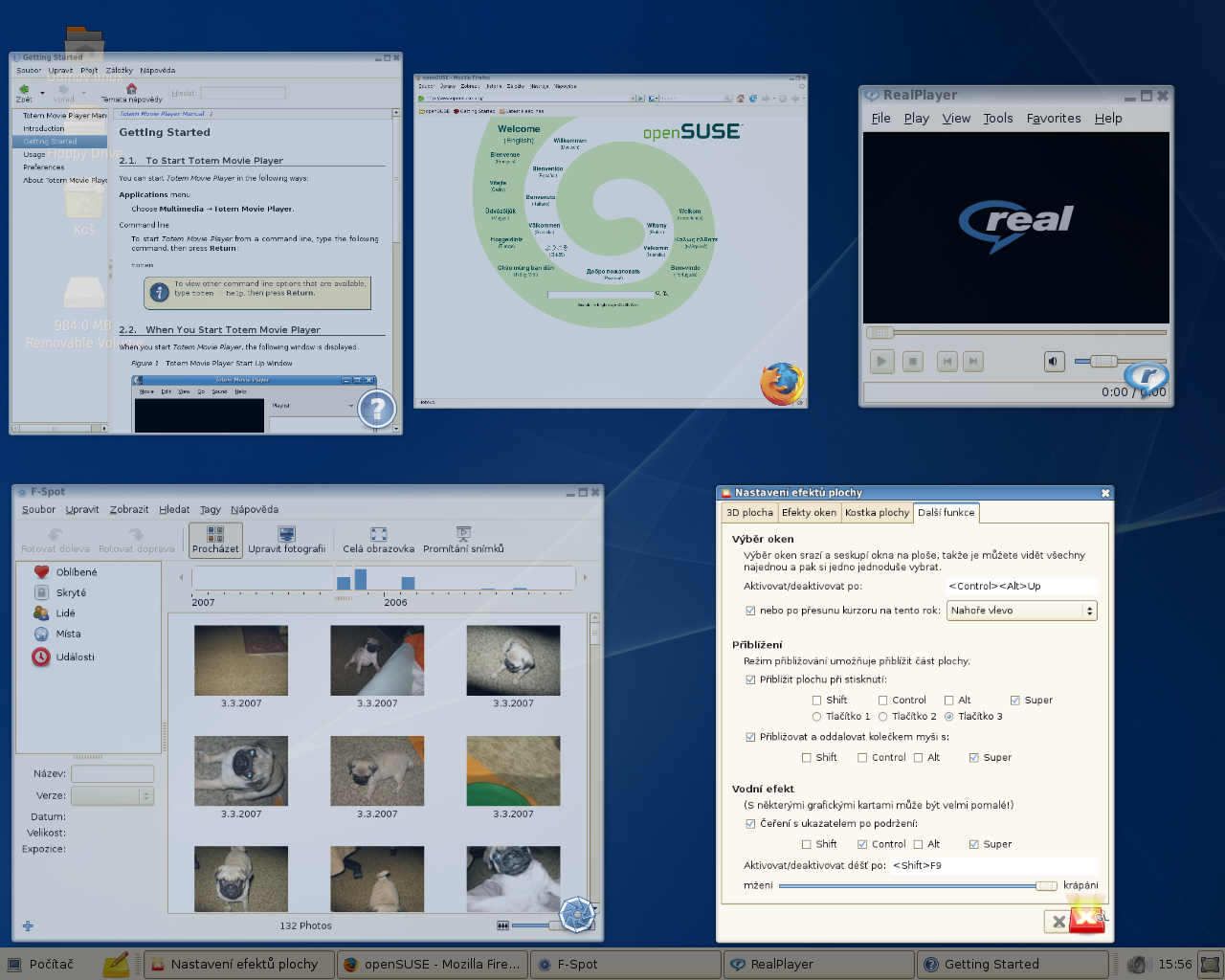The height and width of the screenshot is (980, 1225).
Task: Select the Skryté tag in F-Spot
Action: tap(60, 593)
